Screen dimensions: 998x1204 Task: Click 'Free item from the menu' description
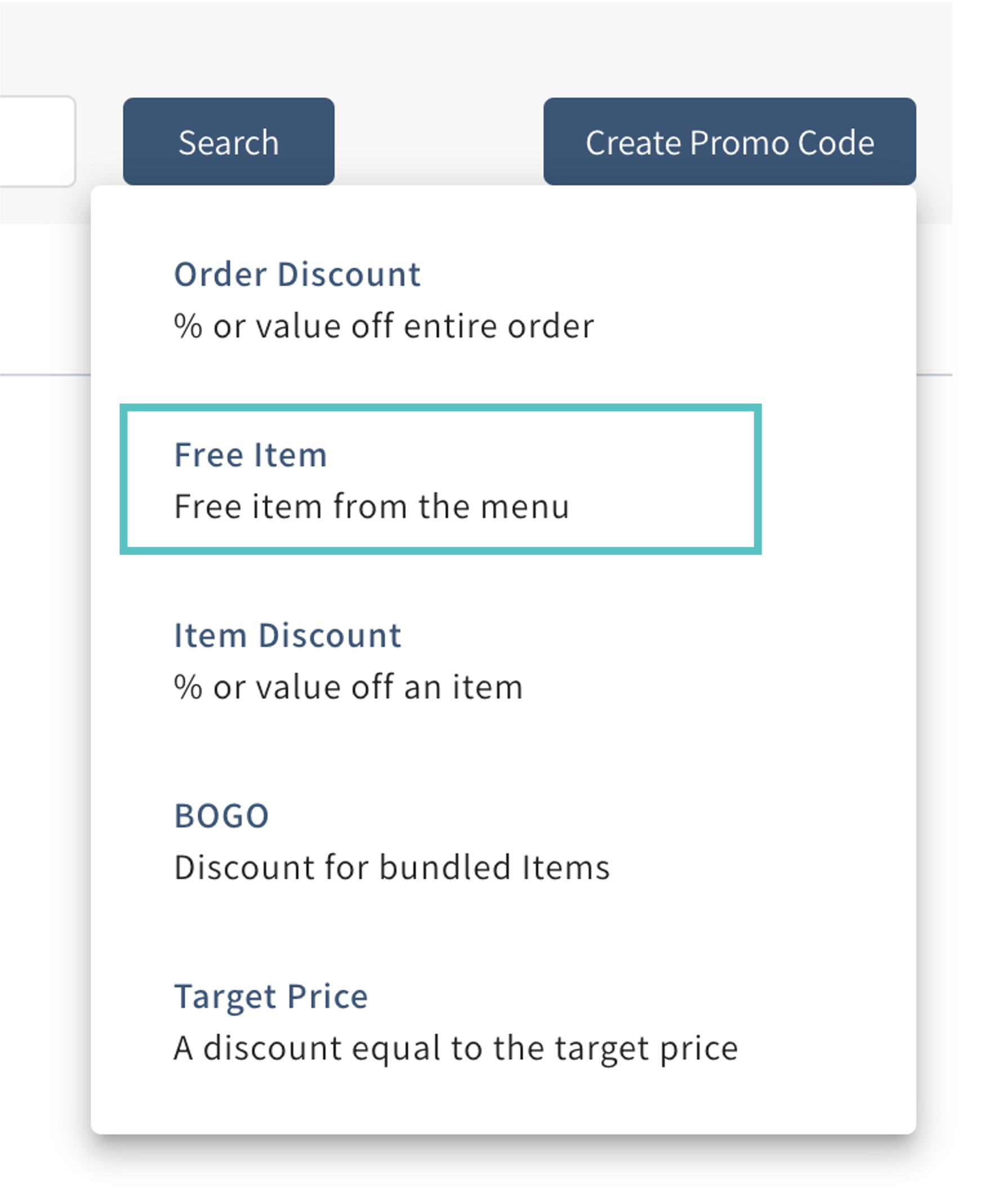click(x=372, y=507)
